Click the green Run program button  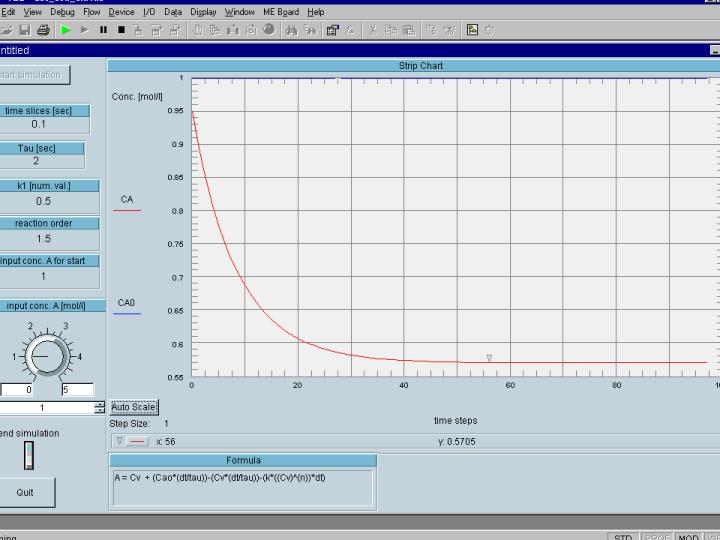coord(66,30)
